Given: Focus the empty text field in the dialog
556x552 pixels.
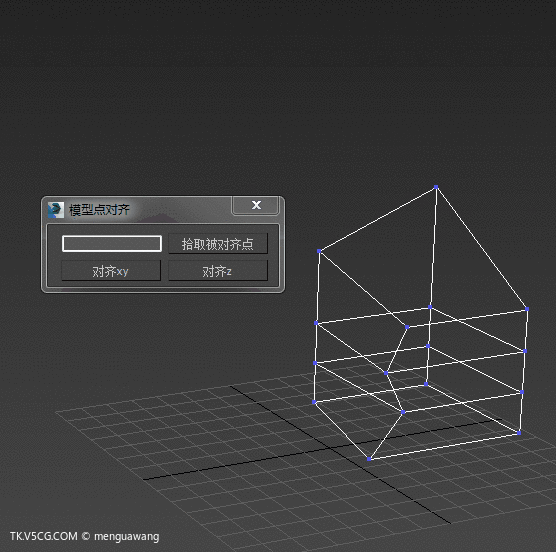Looking at the screenshot, I should [x=112, y=244].
